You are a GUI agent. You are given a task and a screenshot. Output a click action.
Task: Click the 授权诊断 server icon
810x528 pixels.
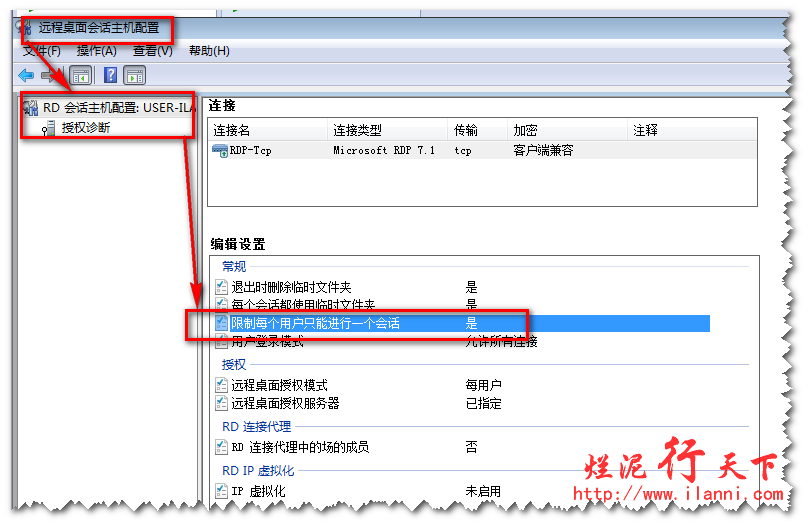[49, 128]
